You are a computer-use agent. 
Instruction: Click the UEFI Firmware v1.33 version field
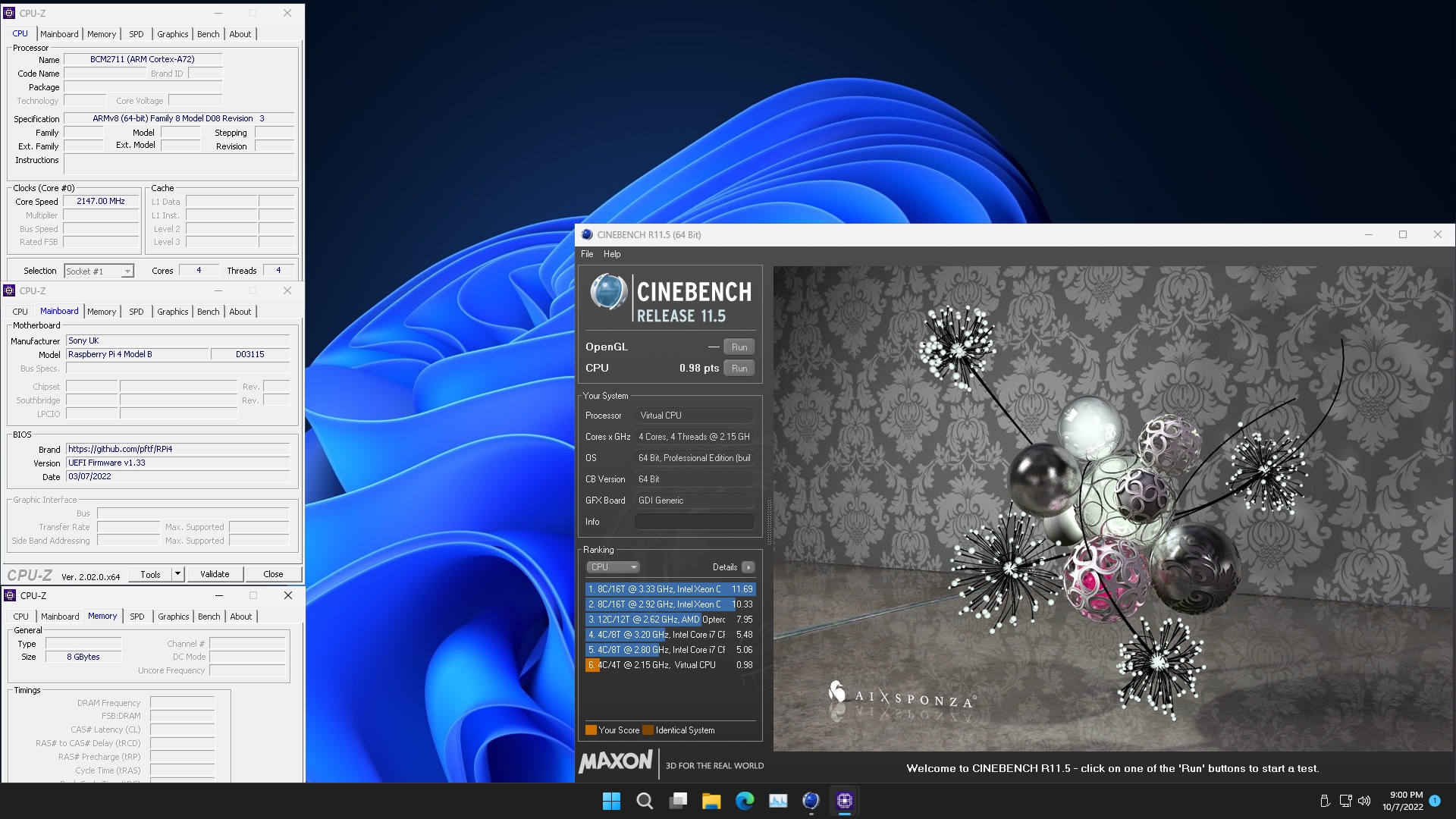tap(177, 463)
